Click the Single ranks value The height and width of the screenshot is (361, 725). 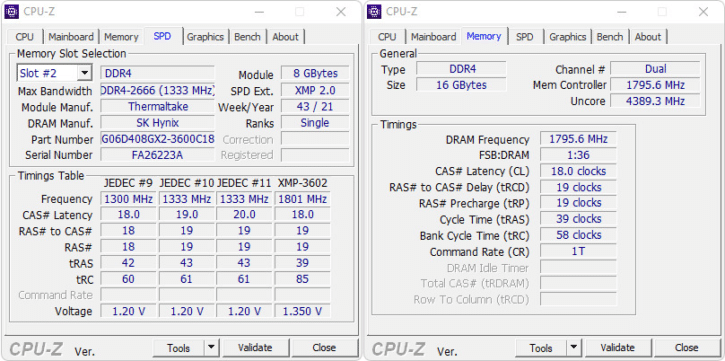tap(315, 123)
